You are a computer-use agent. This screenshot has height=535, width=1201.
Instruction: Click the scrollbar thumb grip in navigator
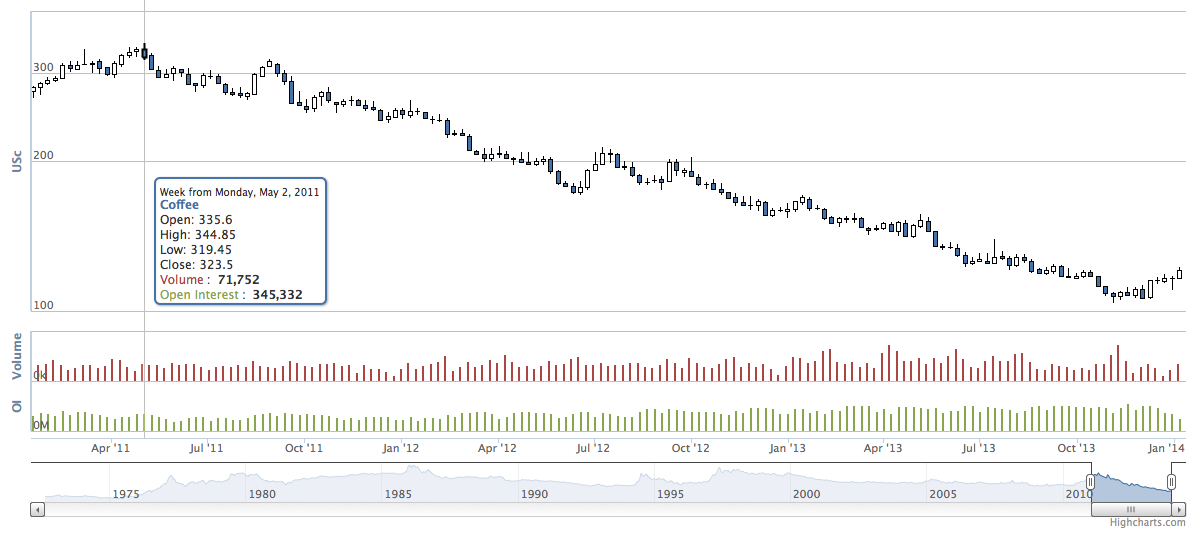(x=1131, y=509)
